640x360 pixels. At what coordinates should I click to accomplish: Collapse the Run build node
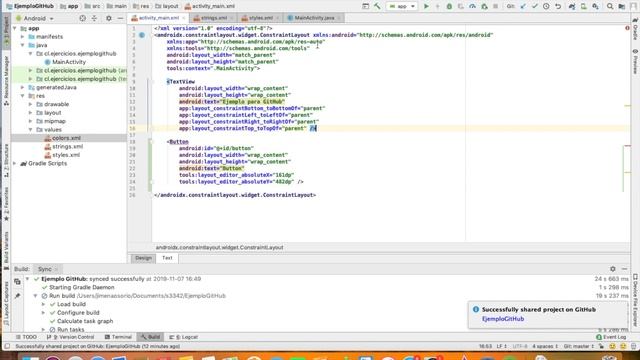pyautogui.click(x=36, y=296)
